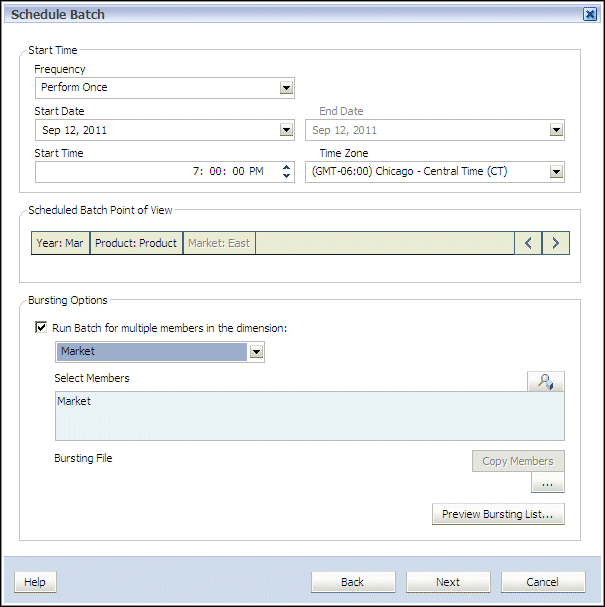Close the Schedule Batch dialog
Viewport: 605px width, 607px height.
point(590,14)
